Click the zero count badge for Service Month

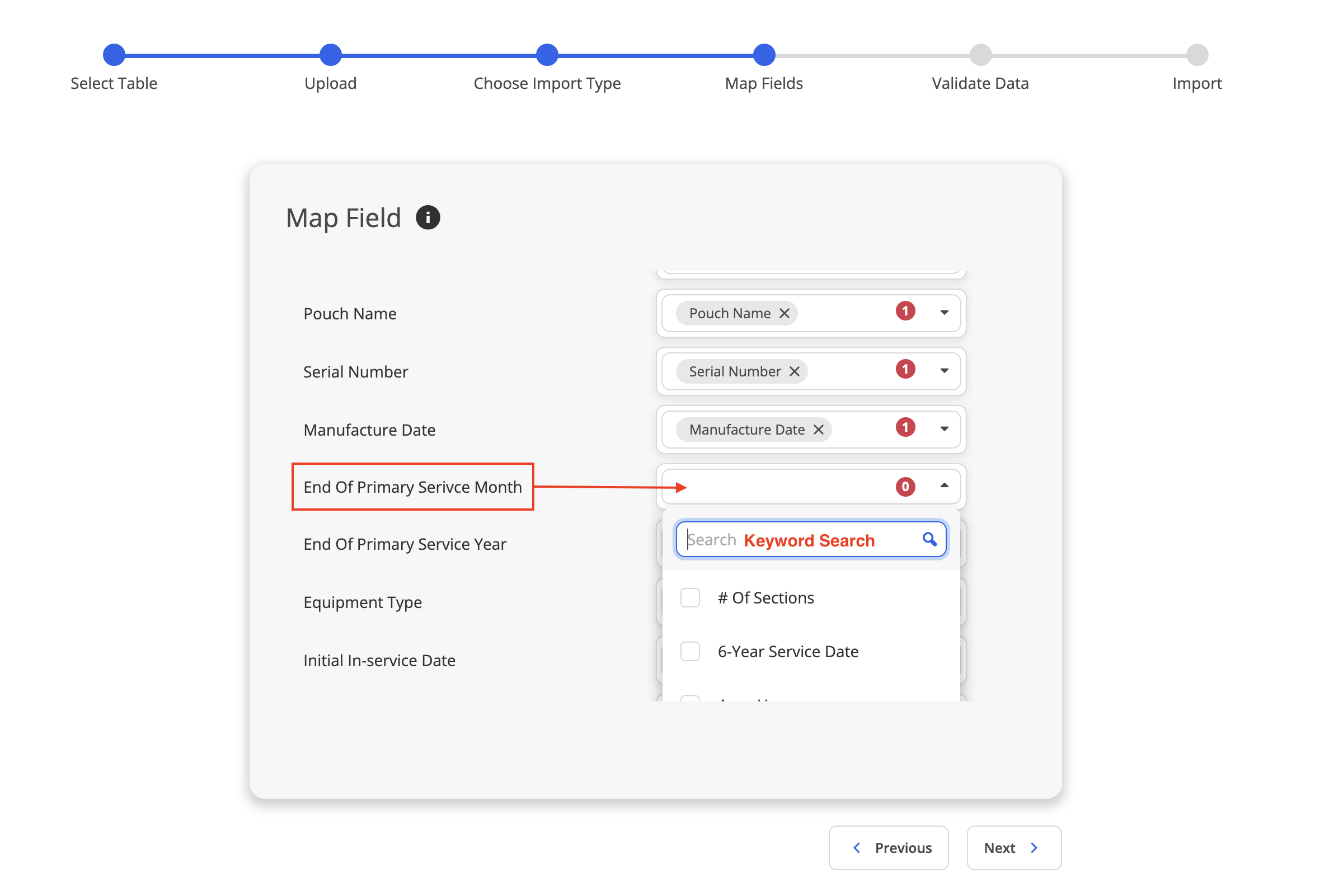coord(905,487)
